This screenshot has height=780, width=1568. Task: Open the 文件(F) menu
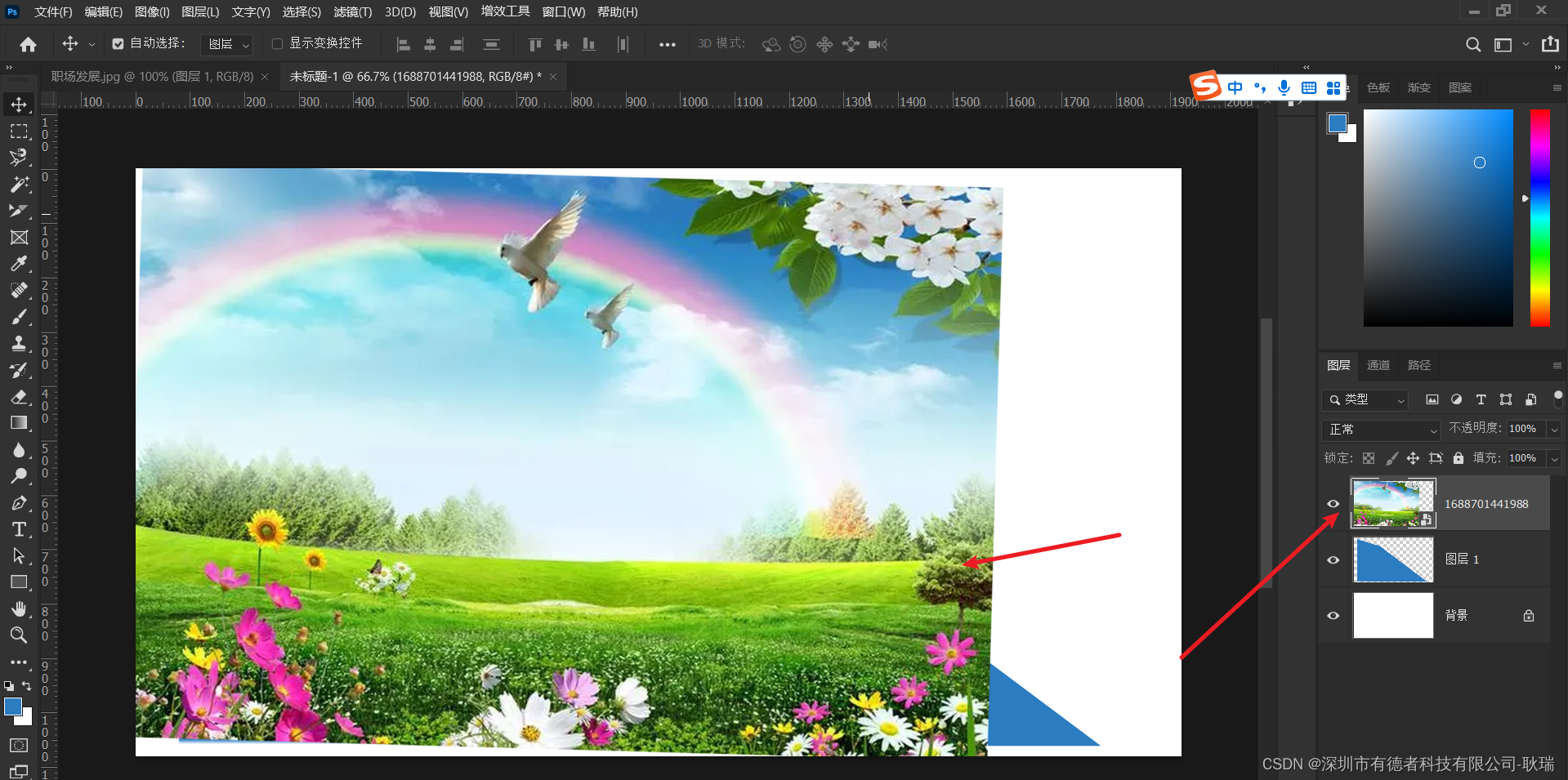coord(53,12)
